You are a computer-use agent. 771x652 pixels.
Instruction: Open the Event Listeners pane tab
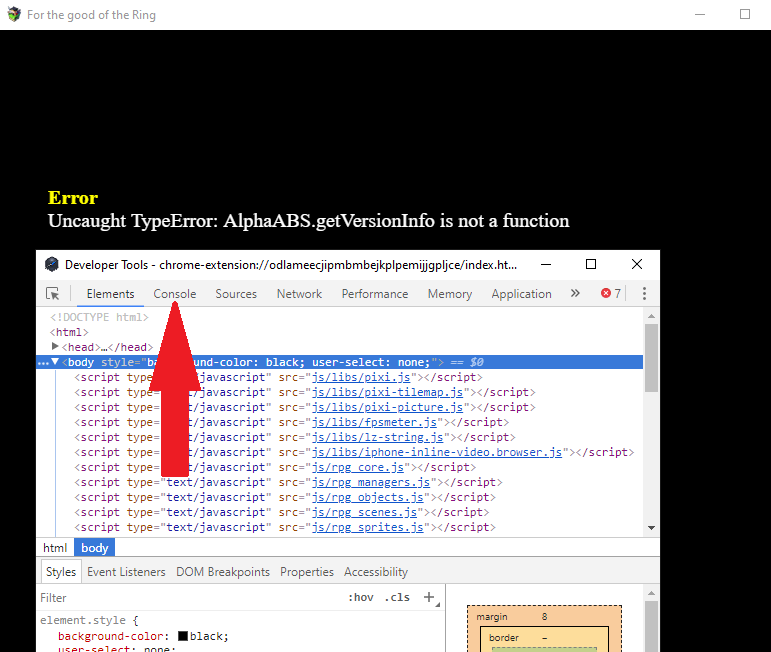(x=126, y=572)
